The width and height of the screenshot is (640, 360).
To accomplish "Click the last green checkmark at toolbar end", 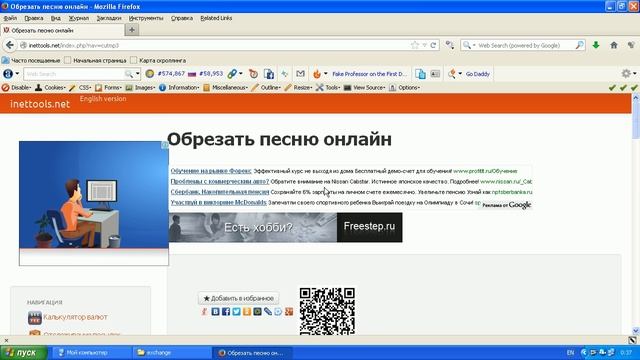I will [x=633, y=87].
